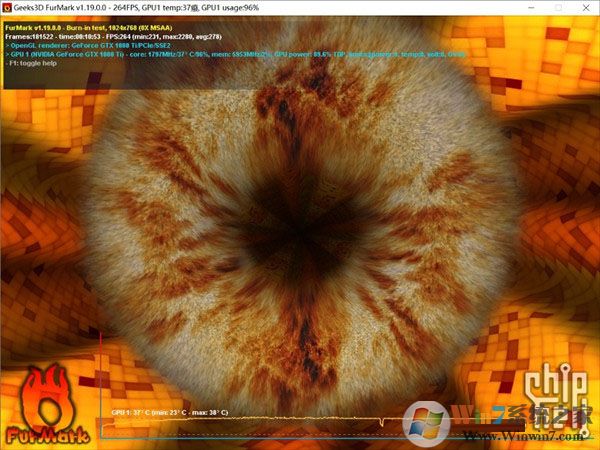
Task: Click the 'GPU 1: 37° C' temperature graph label
Action: 170,412
